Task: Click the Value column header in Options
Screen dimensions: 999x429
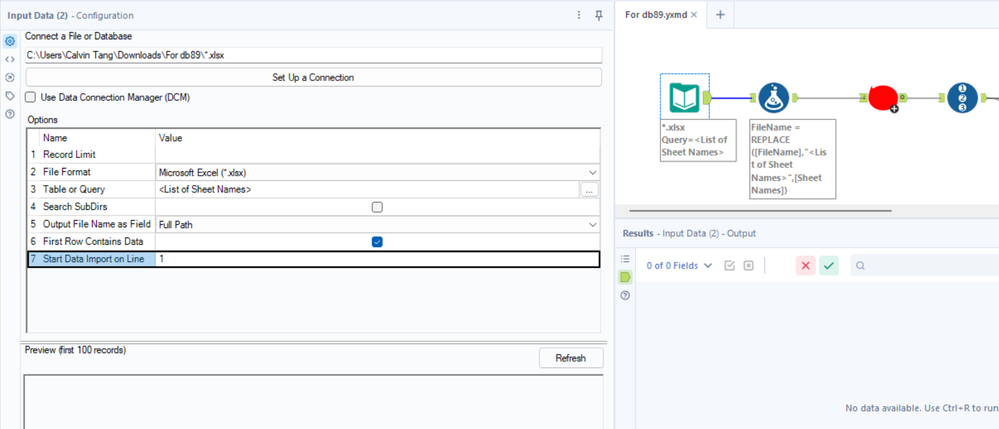Action: pos(171,138)
